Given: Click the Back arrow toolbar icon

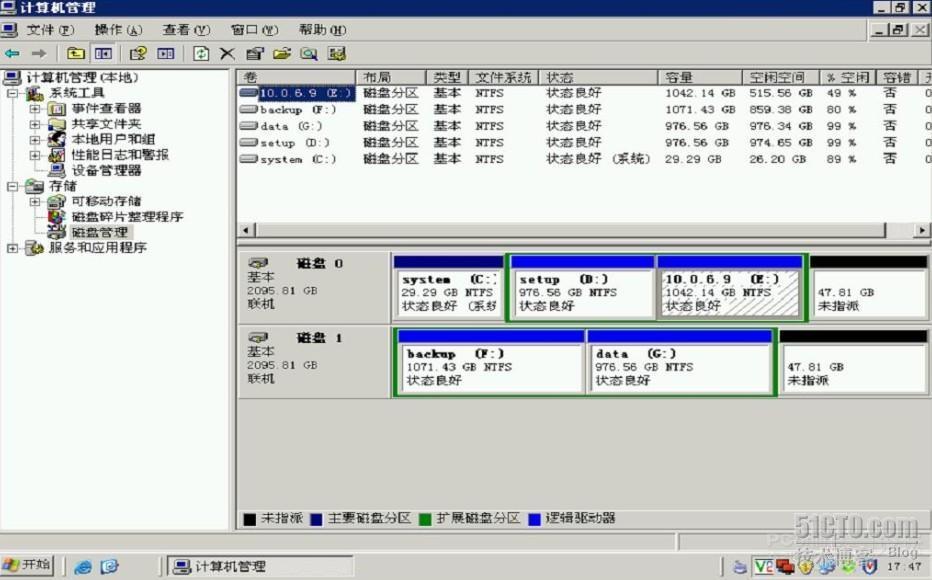Looking at the screenshot, I should pyautogui.click(x=12, y=54).
